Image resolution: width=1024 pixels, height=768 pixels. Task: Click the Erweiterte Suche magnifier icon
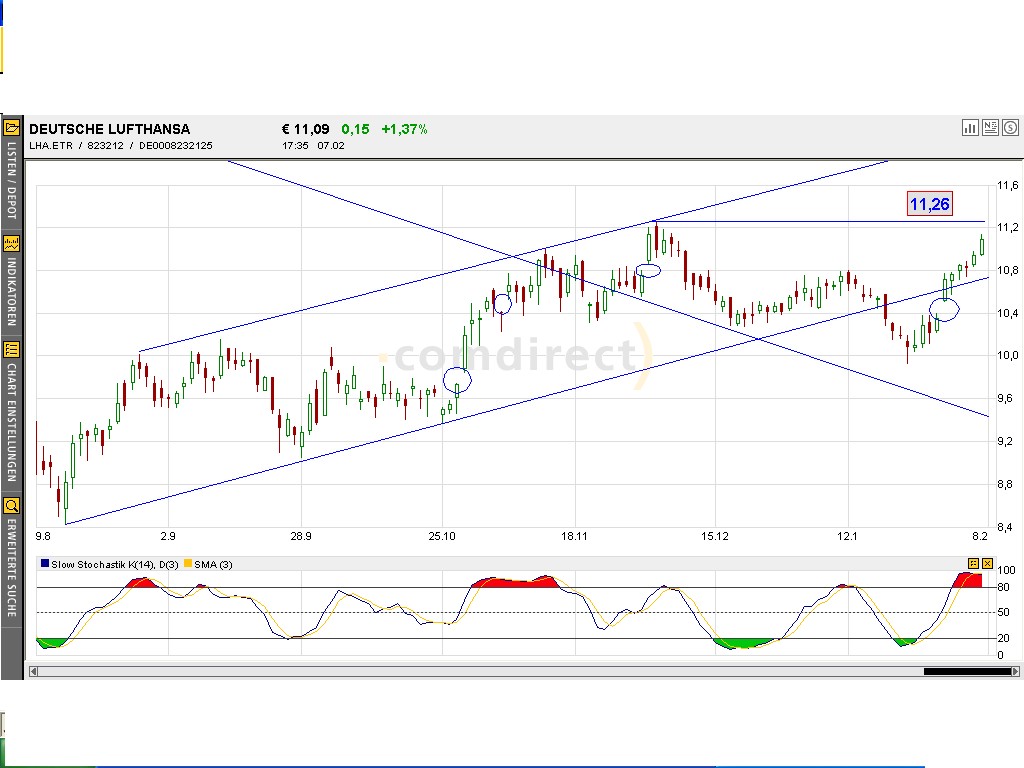tap(11, 505)
